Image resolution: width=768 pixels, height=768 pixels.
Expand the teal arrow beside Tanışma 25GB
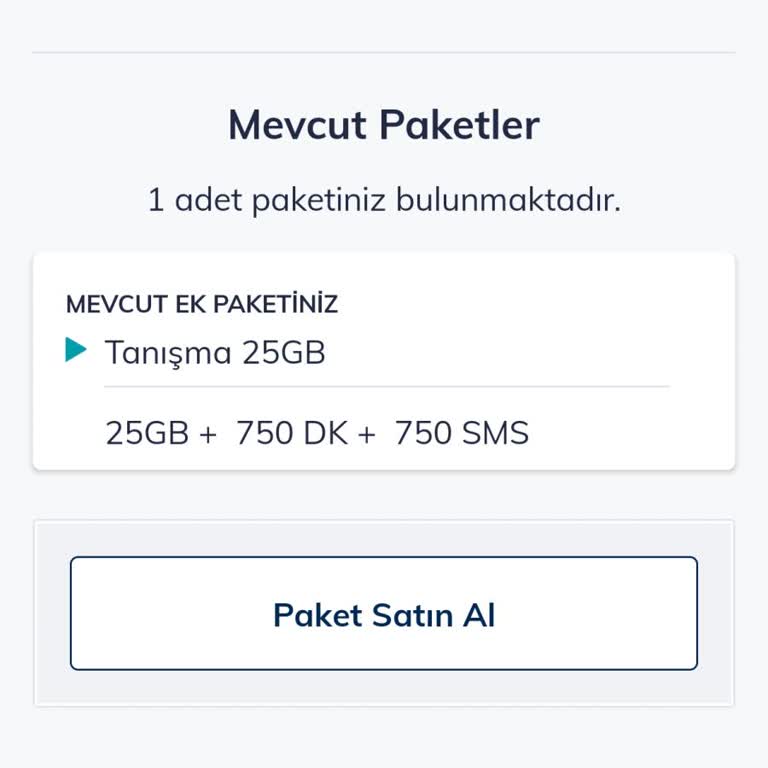point(76,350)
